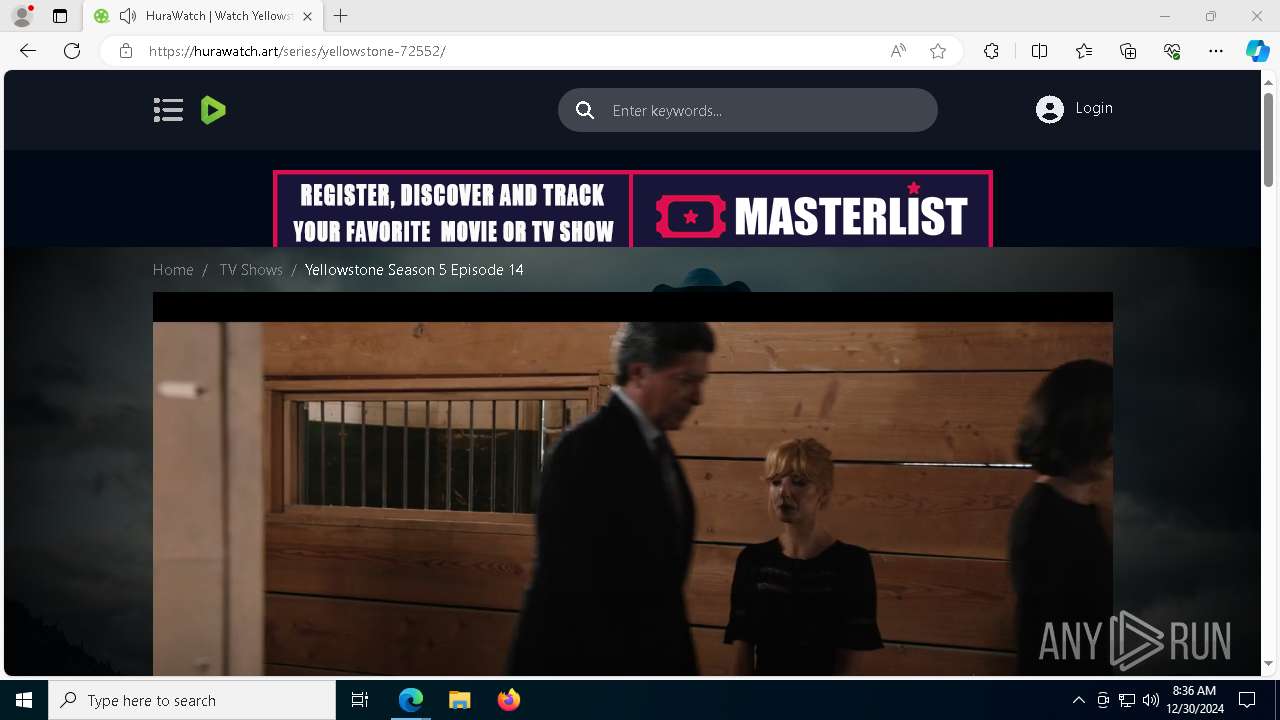Open File Explorer from taskbar
1280x720 pixels.
click(459, 700)
